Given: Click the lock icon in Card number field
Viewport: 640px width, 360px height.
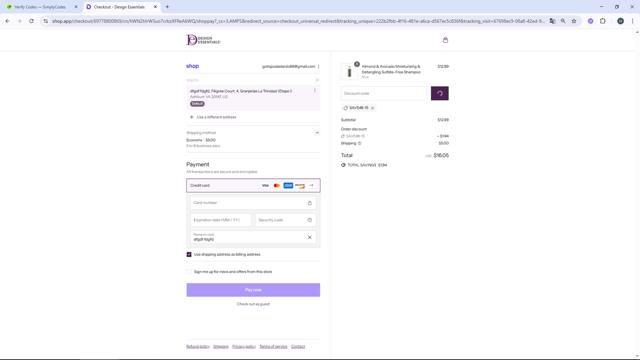Looking at the screenshot, I should pyautogui.click(x=309, y=203).
